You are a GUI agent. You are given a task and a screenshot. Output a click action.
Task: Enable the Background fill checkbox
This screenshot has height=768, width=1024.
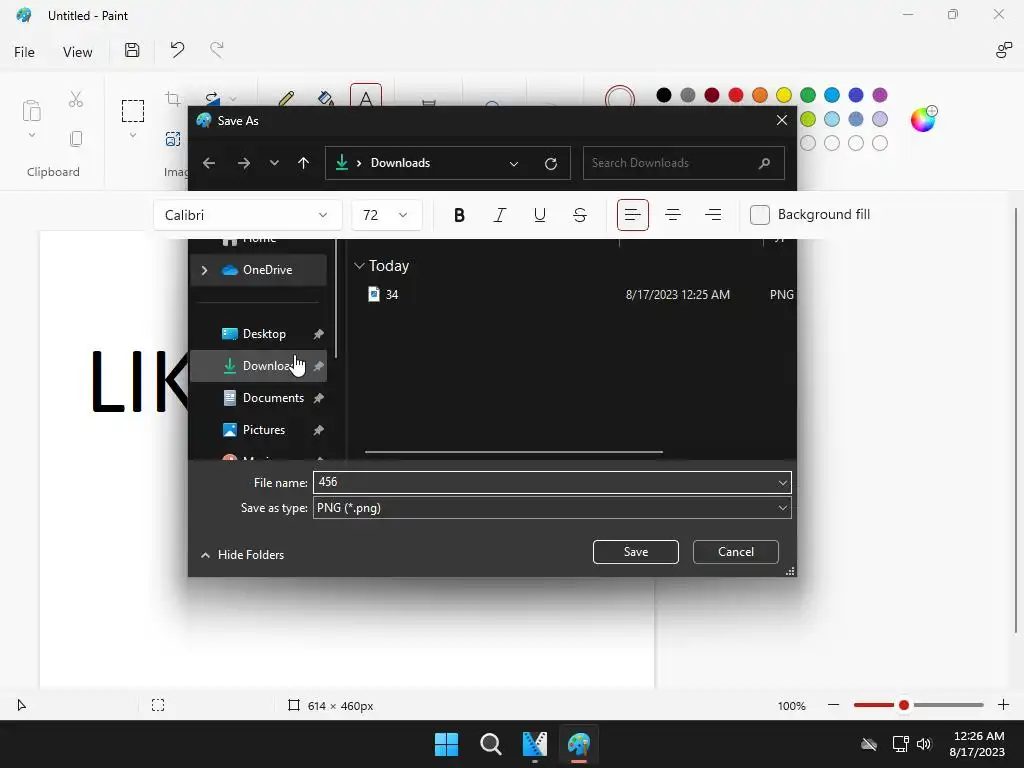(760, 215)
